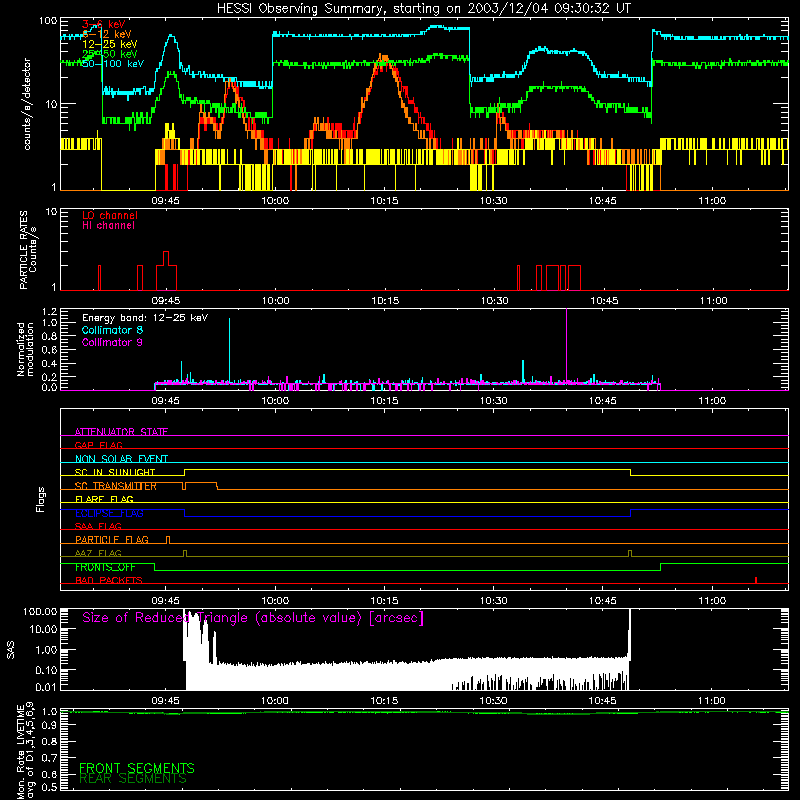800x800 pixels.
Task: Click the counts/s/detector axis label
Action: tap(27, 104)
